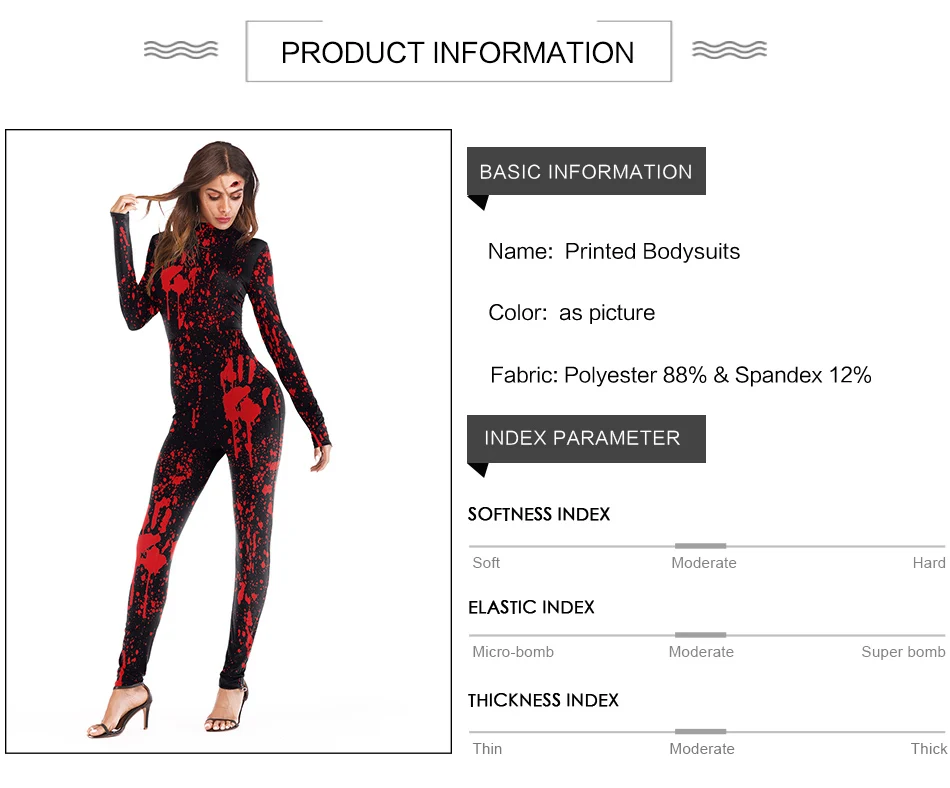Click the Elastic Index slider handle
The width and height of the screenshot is (950, 788).
(x=700, y=635)
